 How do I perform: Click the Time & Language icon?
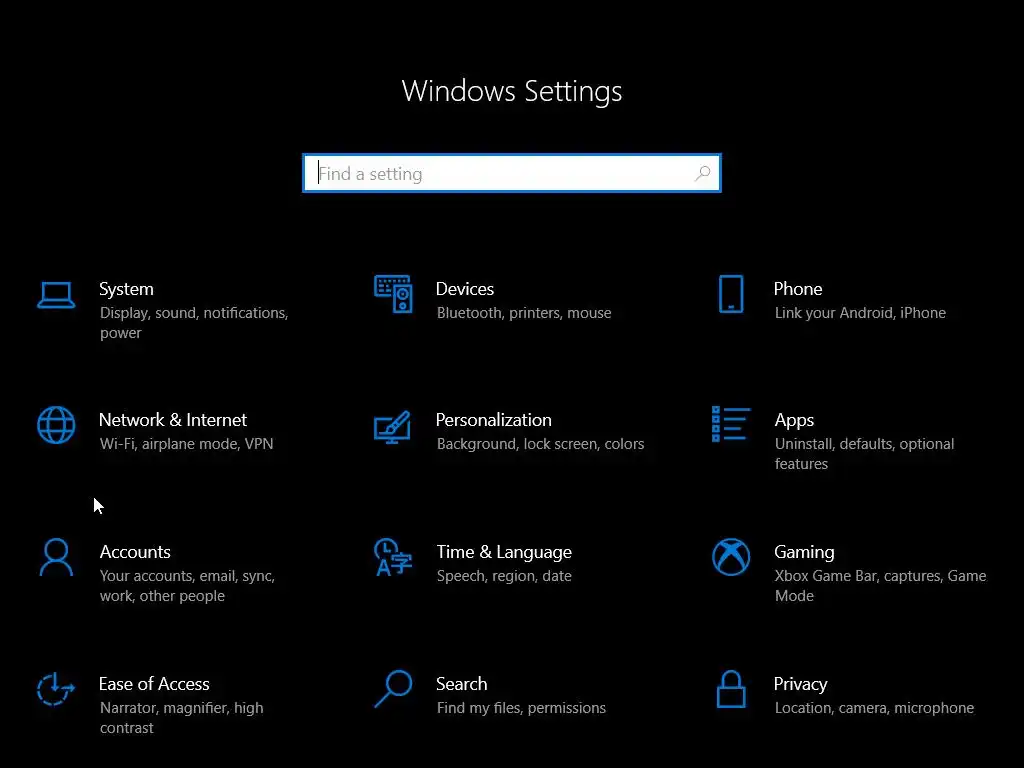[x=393, y=557]
